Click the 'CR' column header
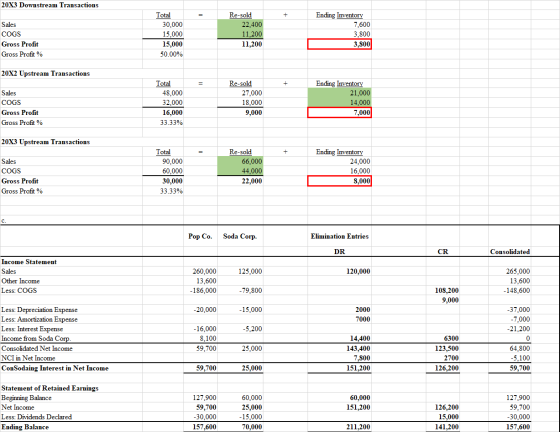 coord(442,252)
